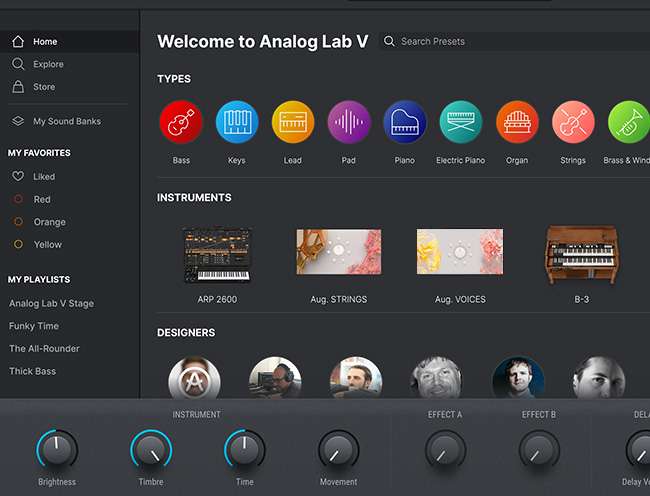Open the Funky Time playlist
This screenshot has height=496, width=650.
click(34, 326)
